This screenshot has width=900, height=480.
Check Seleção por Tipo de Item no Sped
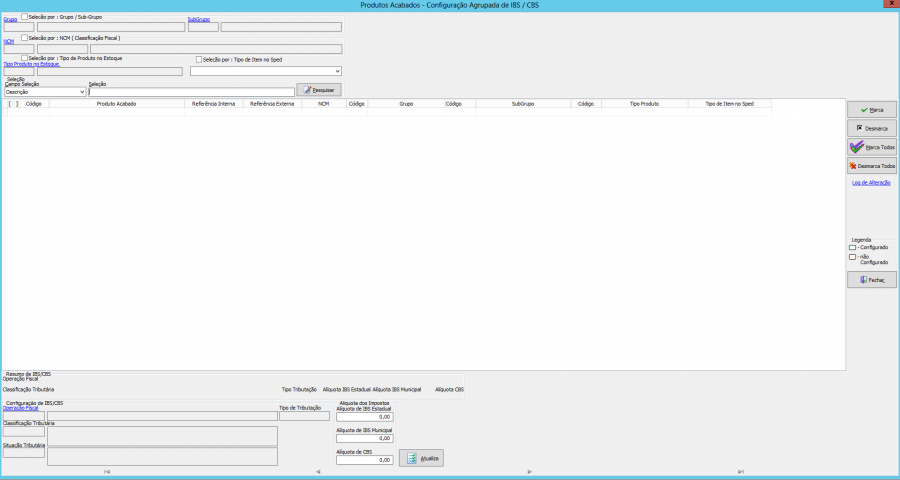[x=199, y=59]
